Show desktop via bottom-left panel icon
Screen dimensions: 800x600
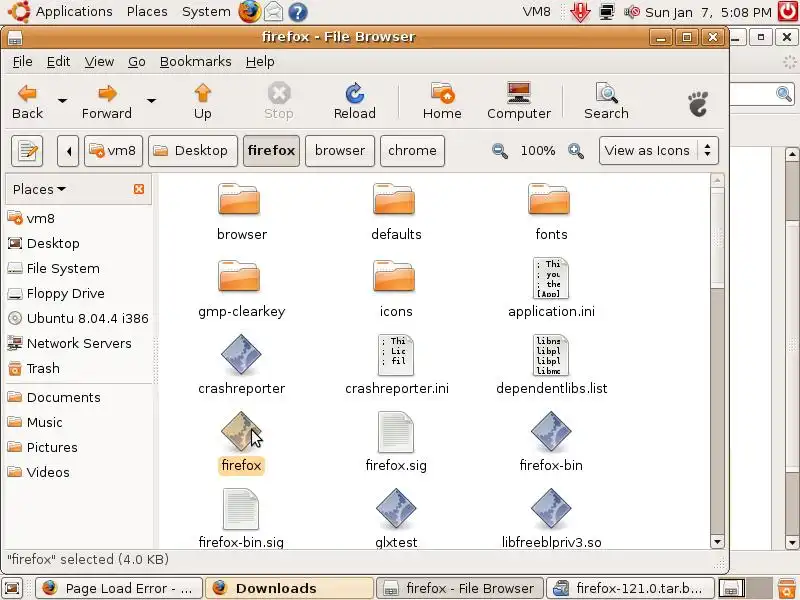click(12, 588)
